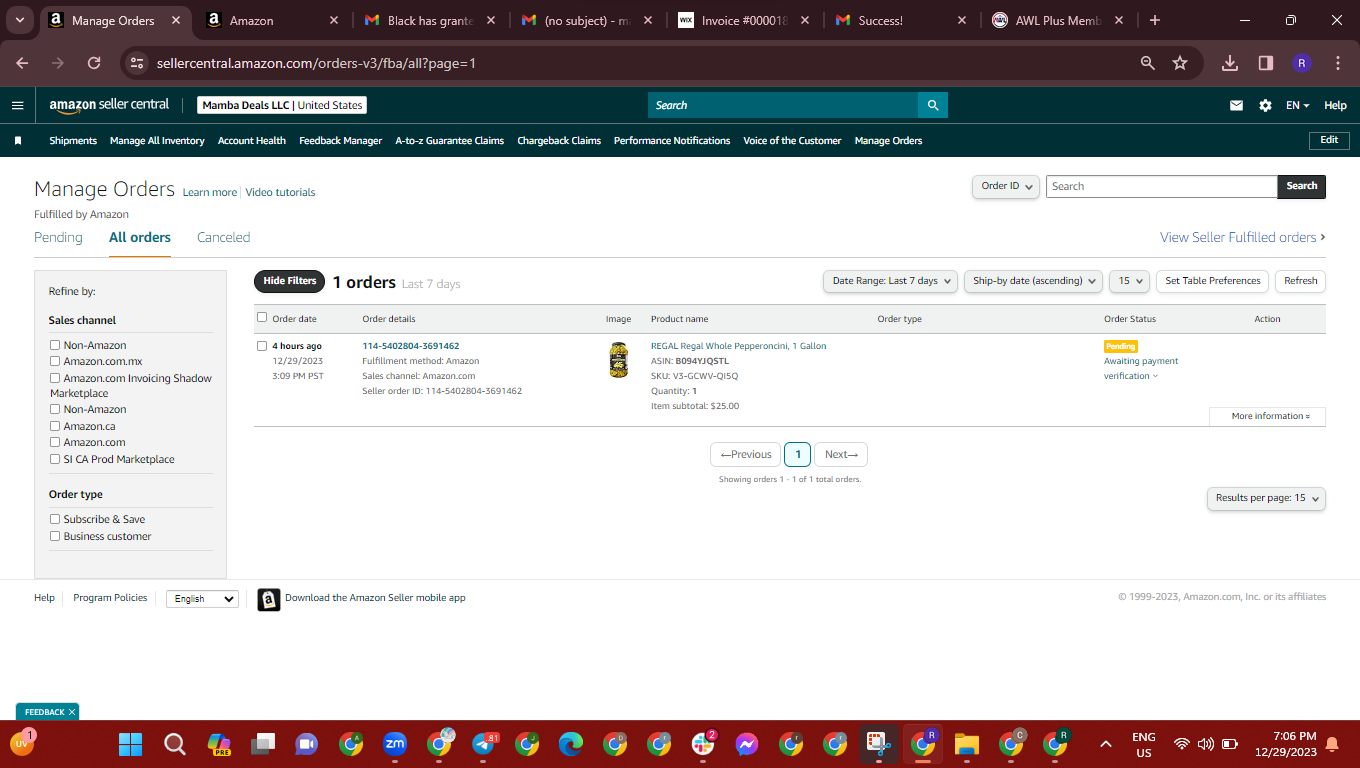The width and height of the screenshot is (1360, 768).
Task: Open Set Table Preferences
Action: tap(1213, 281)
